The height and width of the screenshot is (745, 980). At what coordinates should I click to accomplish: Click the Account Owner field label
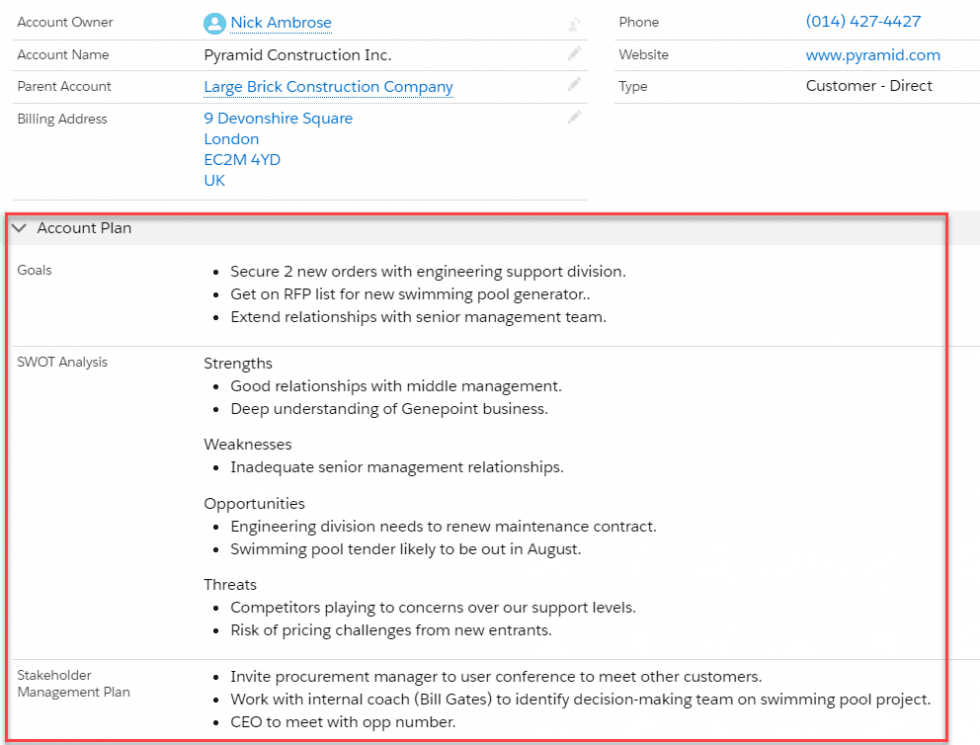pyautogui.click(x=65, y=22)
